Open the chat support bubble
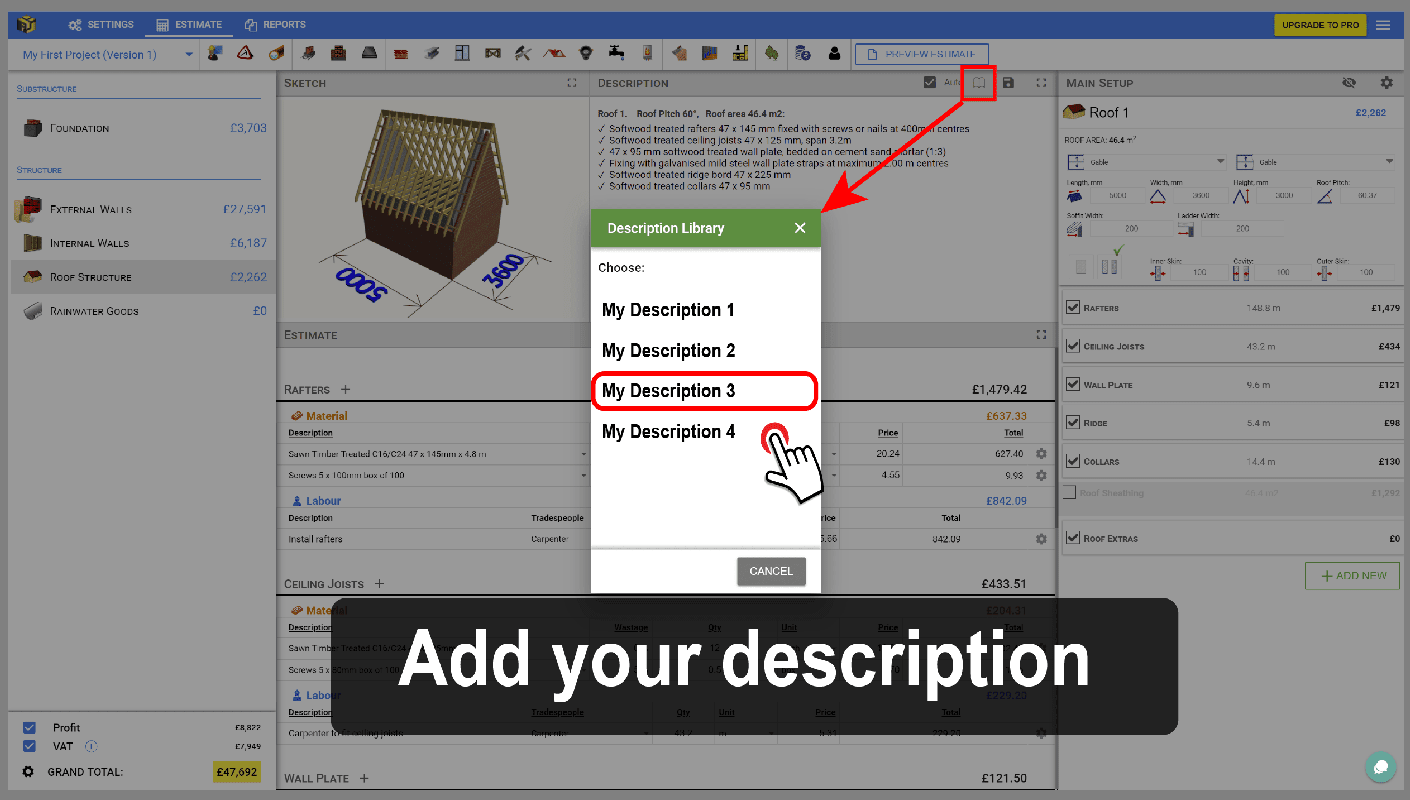Viewport: 1410px width, 800px height. pyautogui.click(x=1381, y=767)
